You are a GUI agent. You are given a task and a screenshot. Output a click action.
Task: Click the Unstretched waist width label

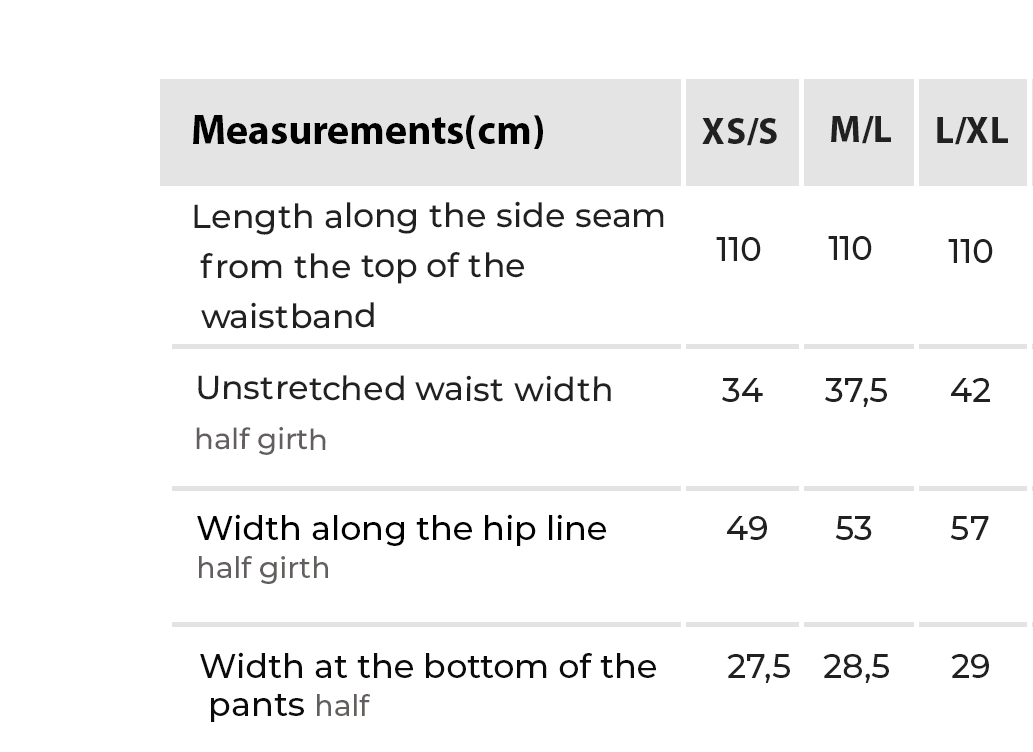[x=404, y=389]
